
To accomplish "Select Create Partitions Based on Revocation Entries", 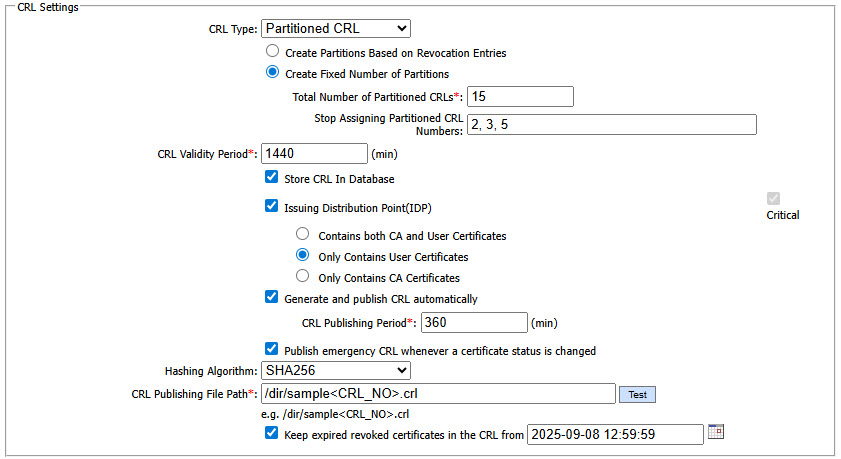I will coord(272,51).
